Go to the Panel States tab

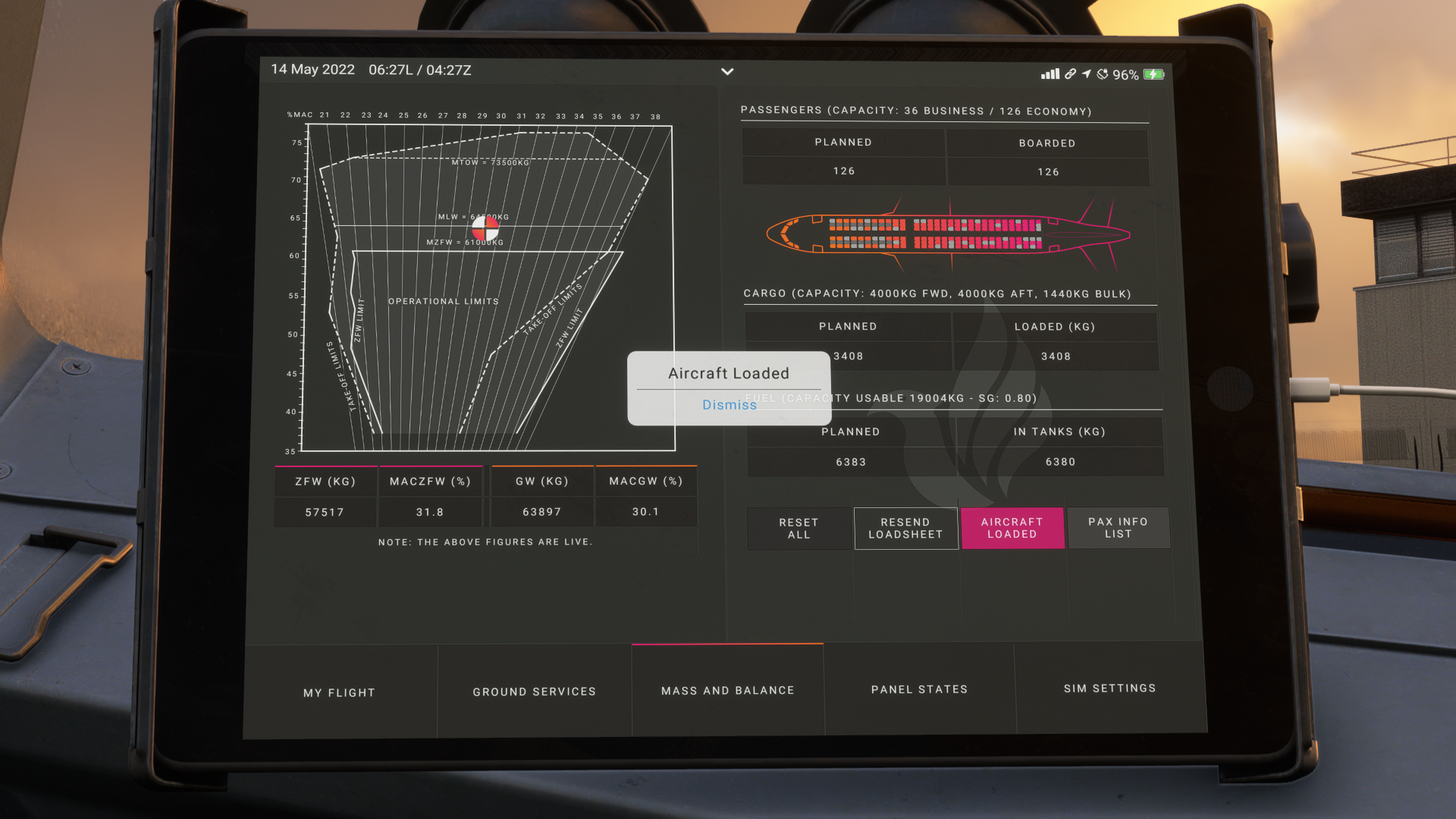tap(919, 689)
